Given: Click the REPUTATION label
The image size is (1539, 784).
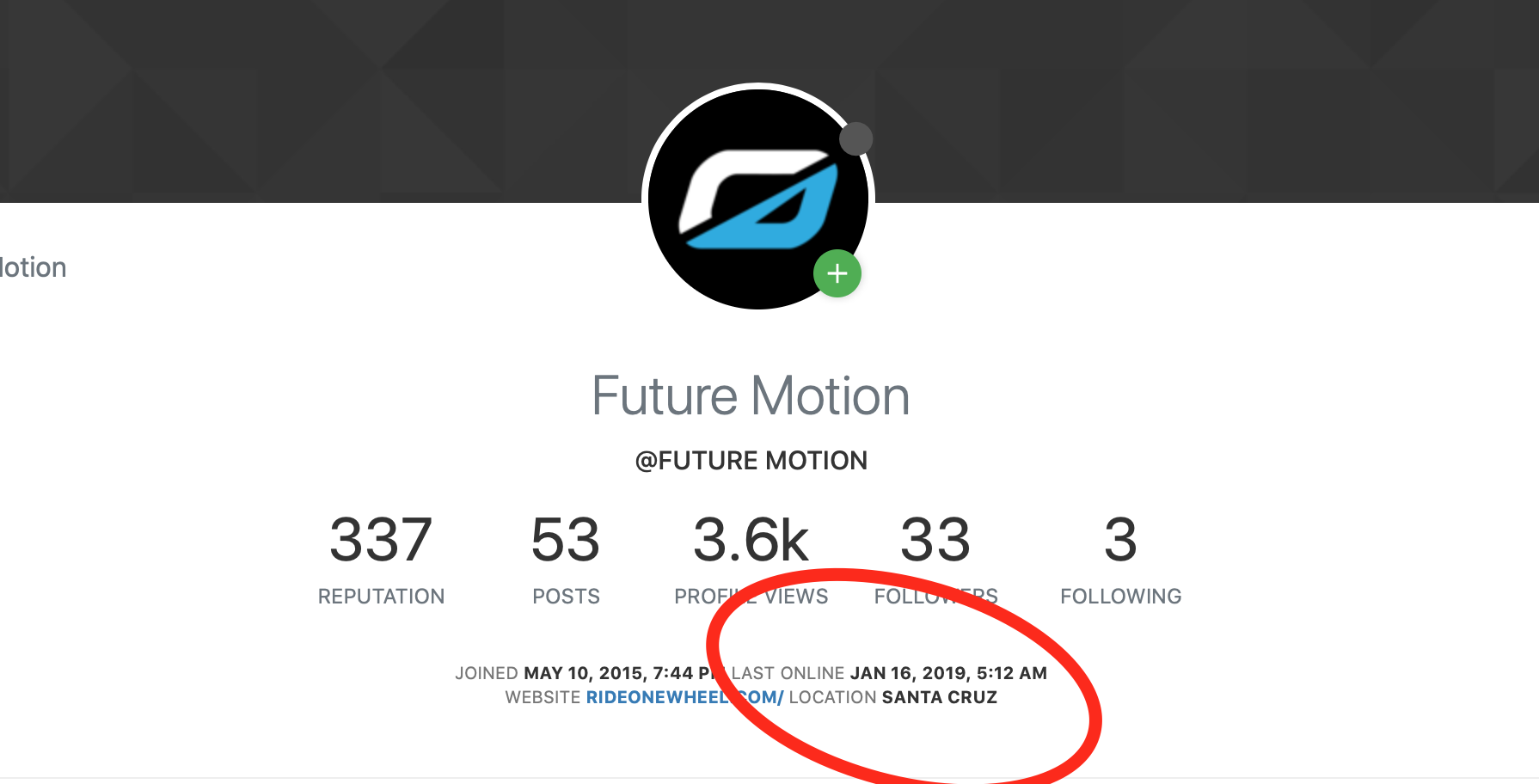Looking at the screenshot, I should tap(381, 597).
